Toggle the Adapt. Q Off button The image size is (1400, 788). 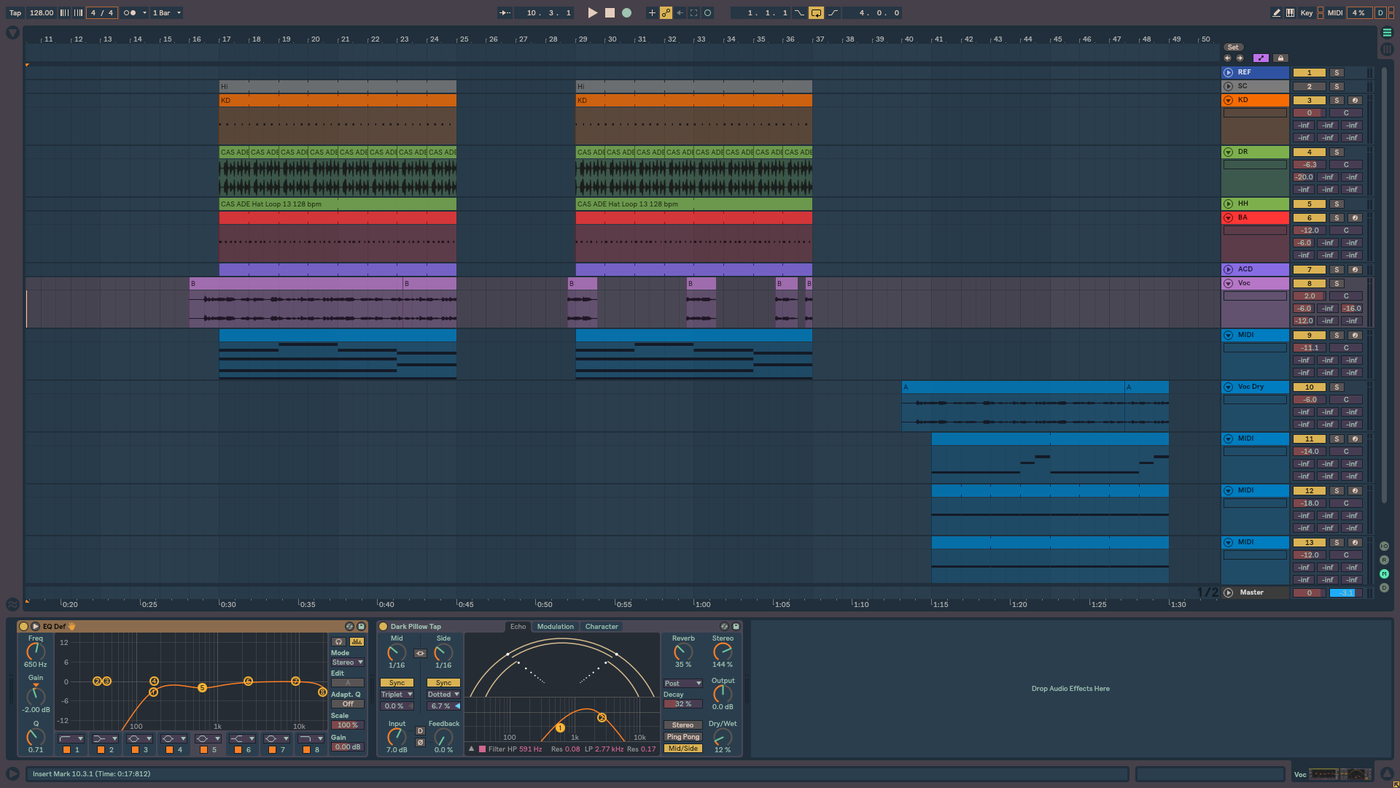coord(348,704)
